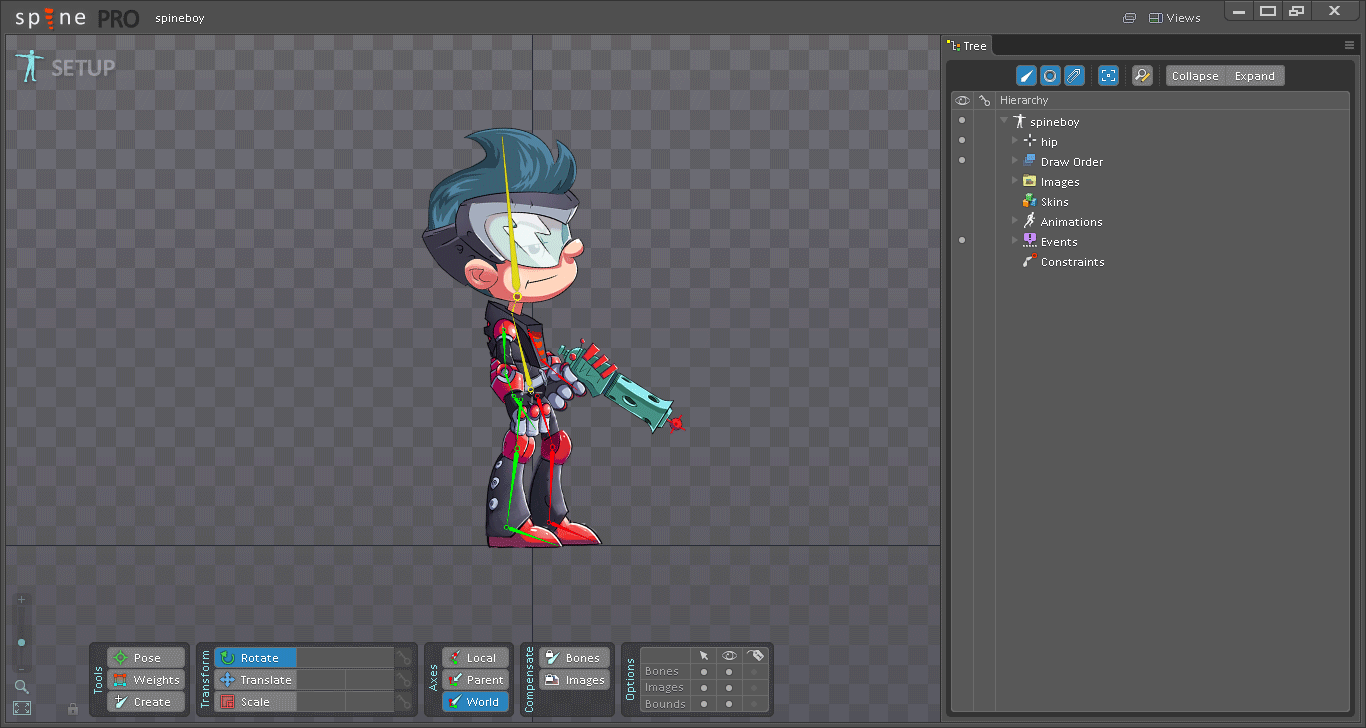The width and height of the screenshot is (1366, 728).
Task: Open the Views menu
Action: pos(1175,18)
